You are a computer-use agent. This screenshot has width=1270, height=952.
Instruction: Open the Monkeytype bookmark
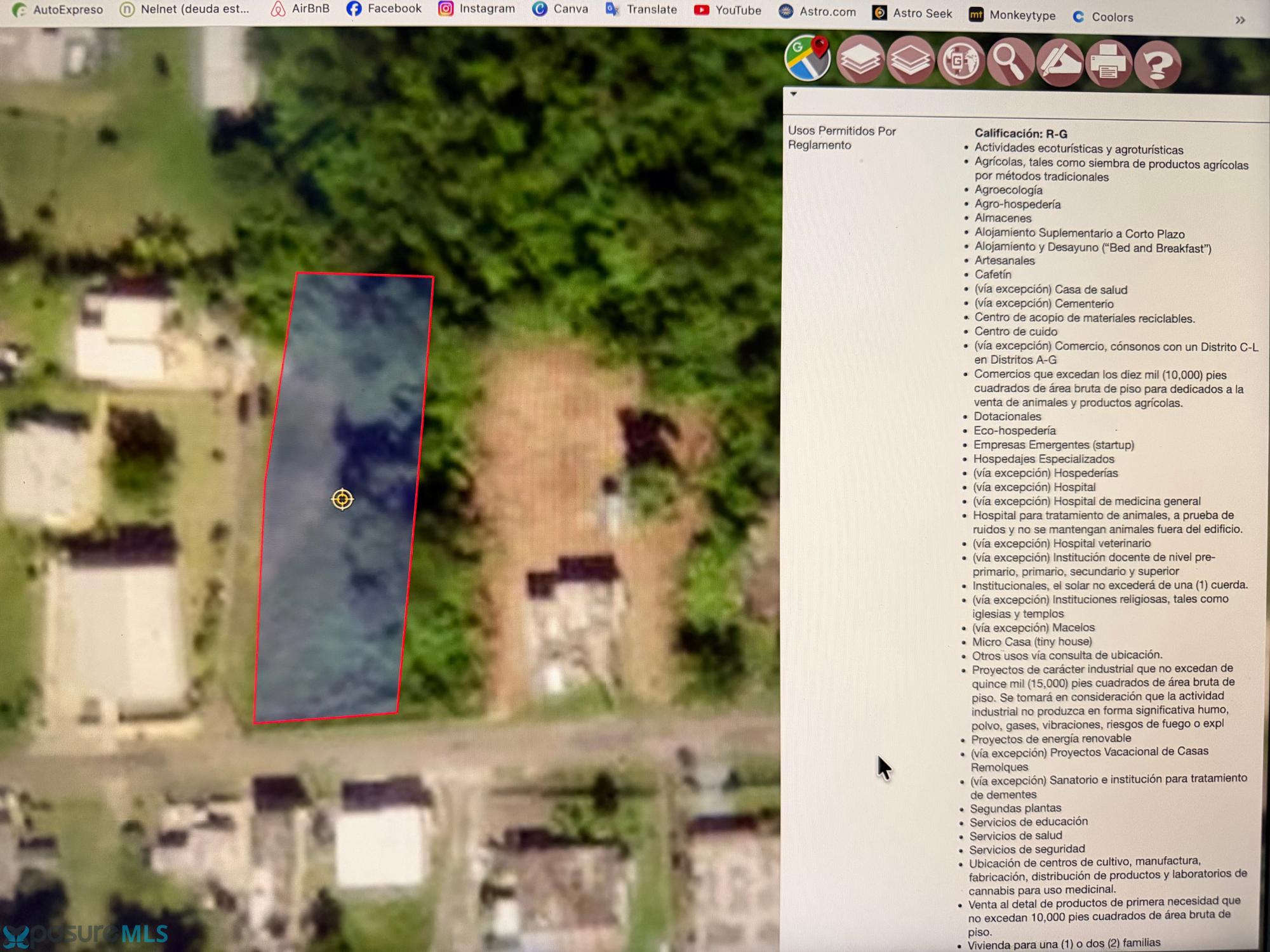click(1012, 15)
